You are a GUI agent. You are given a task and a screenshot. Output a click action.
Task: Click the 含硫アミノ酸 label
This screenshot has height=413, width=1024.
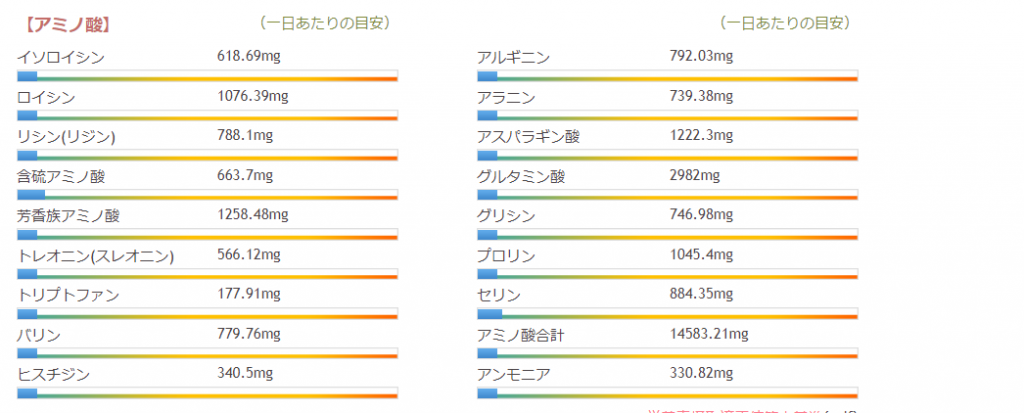coord(61,176)
